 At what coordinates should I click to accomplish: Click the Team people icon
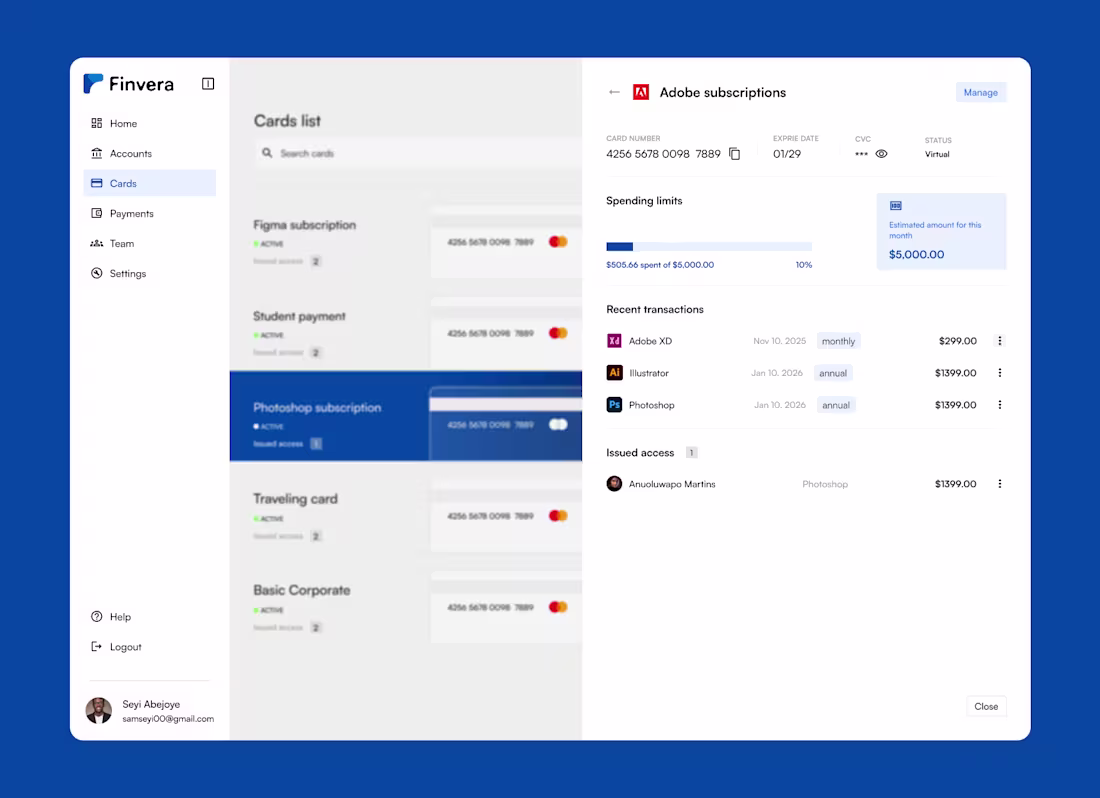(x=97, y=243)
